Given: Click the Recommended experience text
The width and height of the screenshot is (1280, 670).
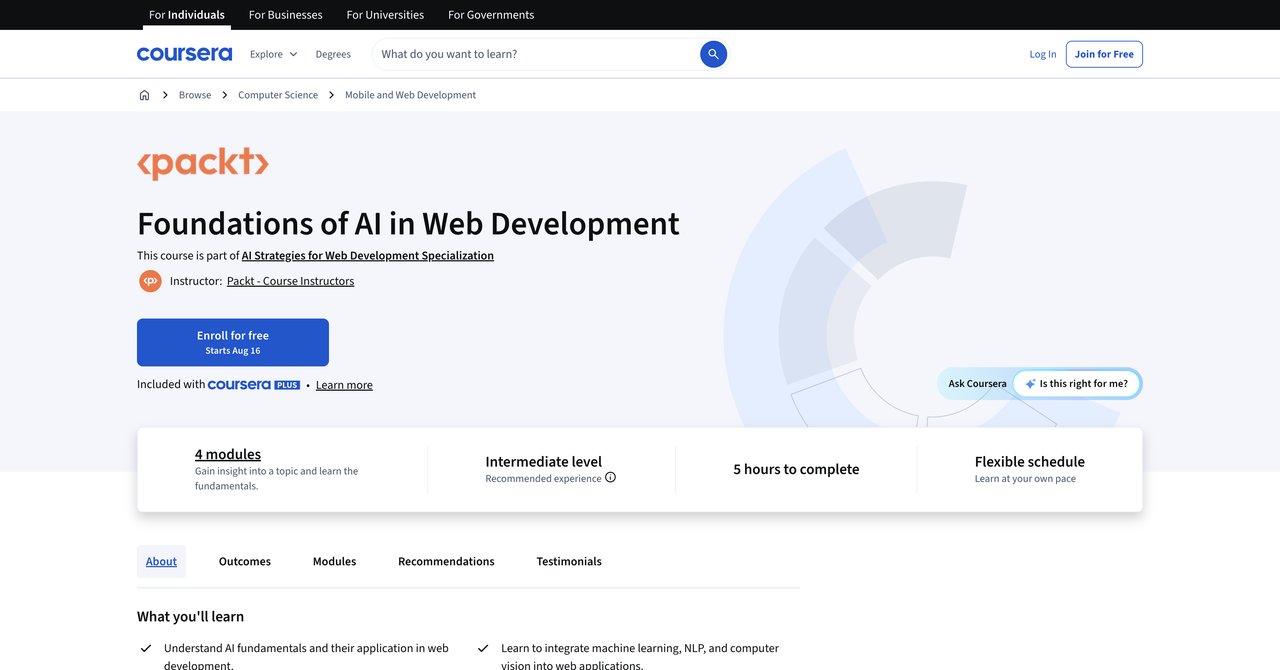Looking at the screenshot, I should coord(543,478).
